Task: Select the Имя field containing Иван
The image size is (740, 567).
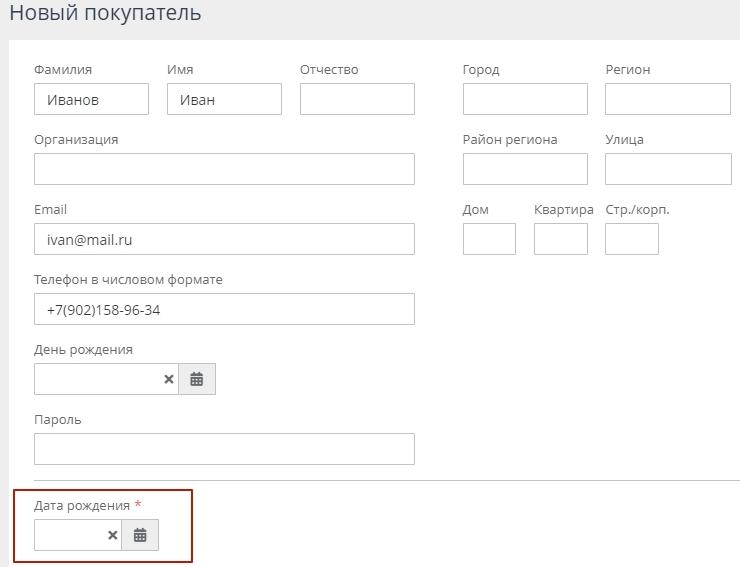Action: coord(224,99)
